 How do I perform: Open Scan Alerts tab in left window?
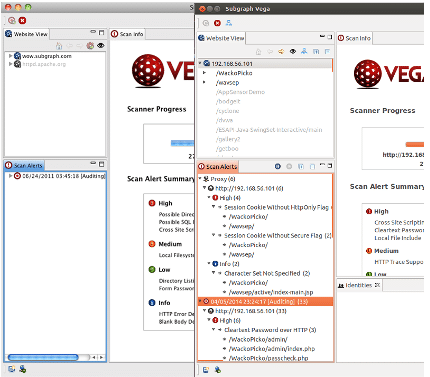24,165
